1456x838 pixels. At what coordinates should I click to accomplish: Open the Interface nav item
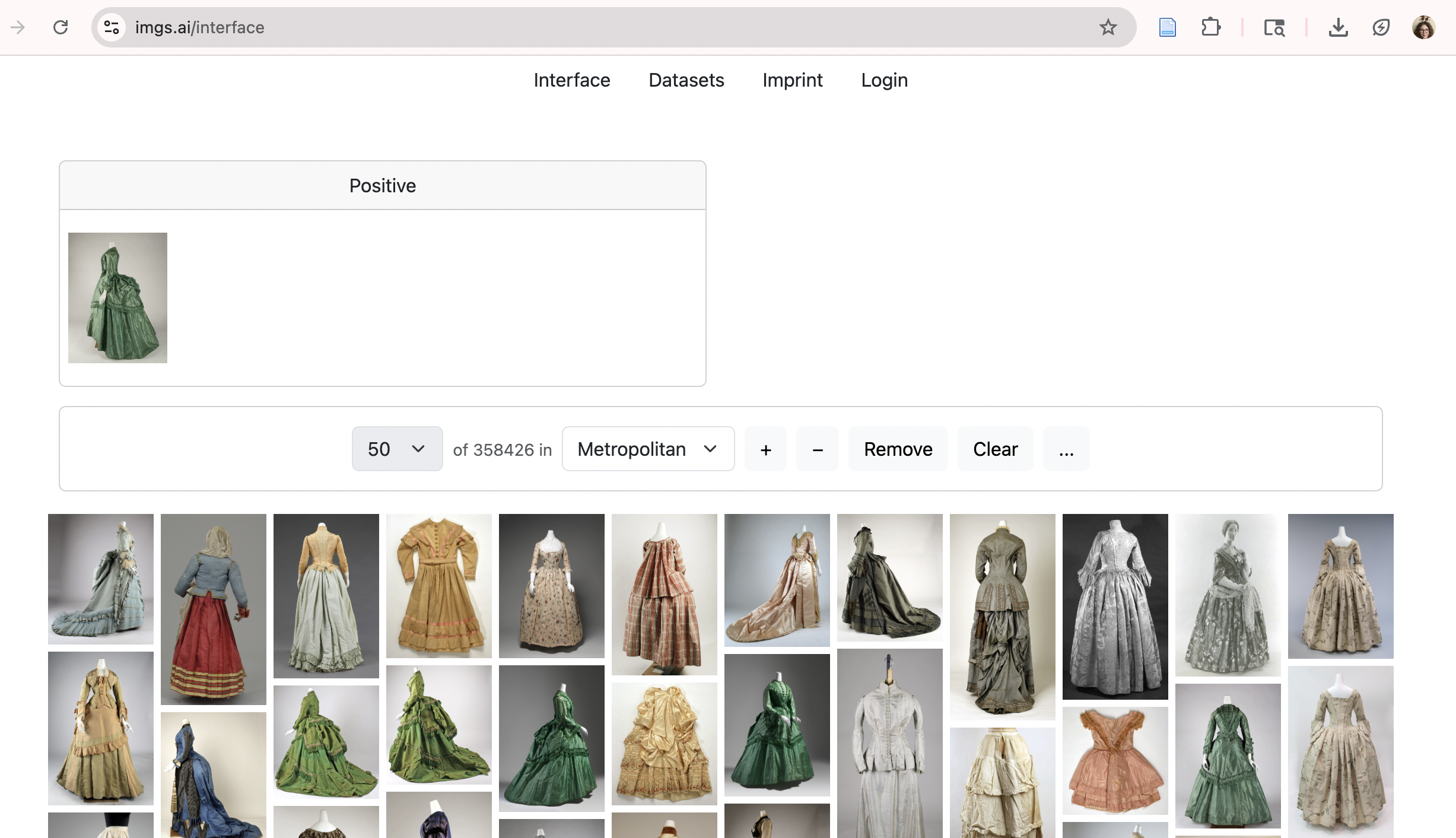pyautogui.click(x=572, y=80)
